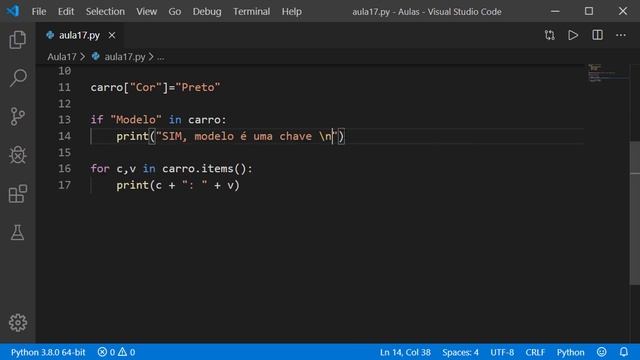The image size is (640, 360).
Task: Select Python 3.8.0 64-bit interpreter
Action: [48, 352]
